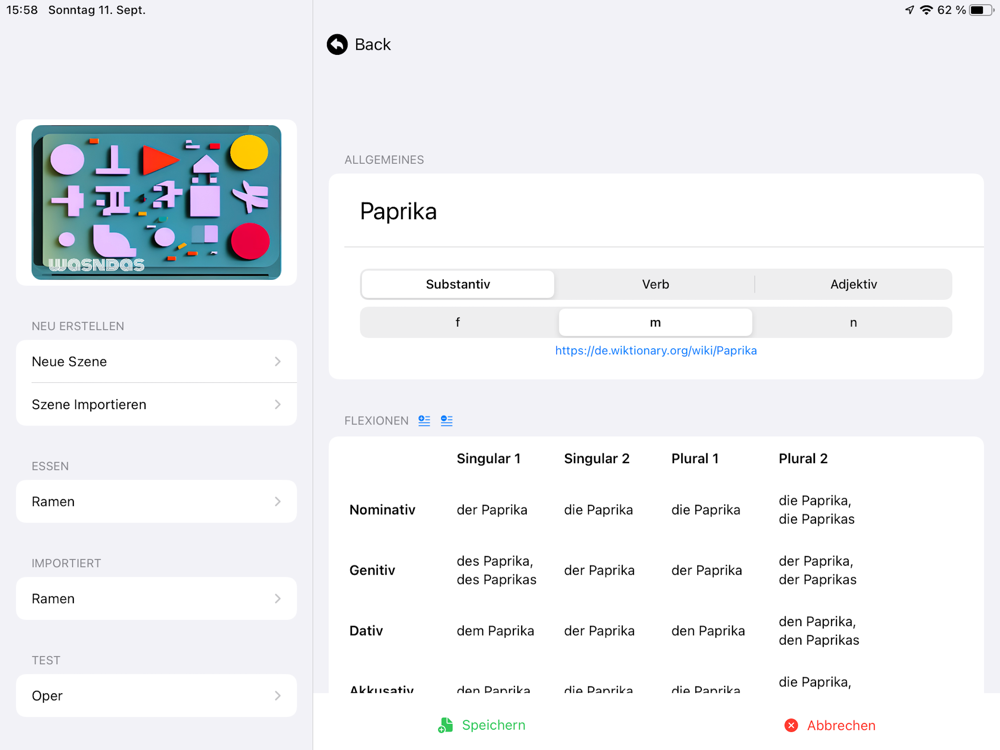Open the Wiktionary Paprika link

(656, 351)
